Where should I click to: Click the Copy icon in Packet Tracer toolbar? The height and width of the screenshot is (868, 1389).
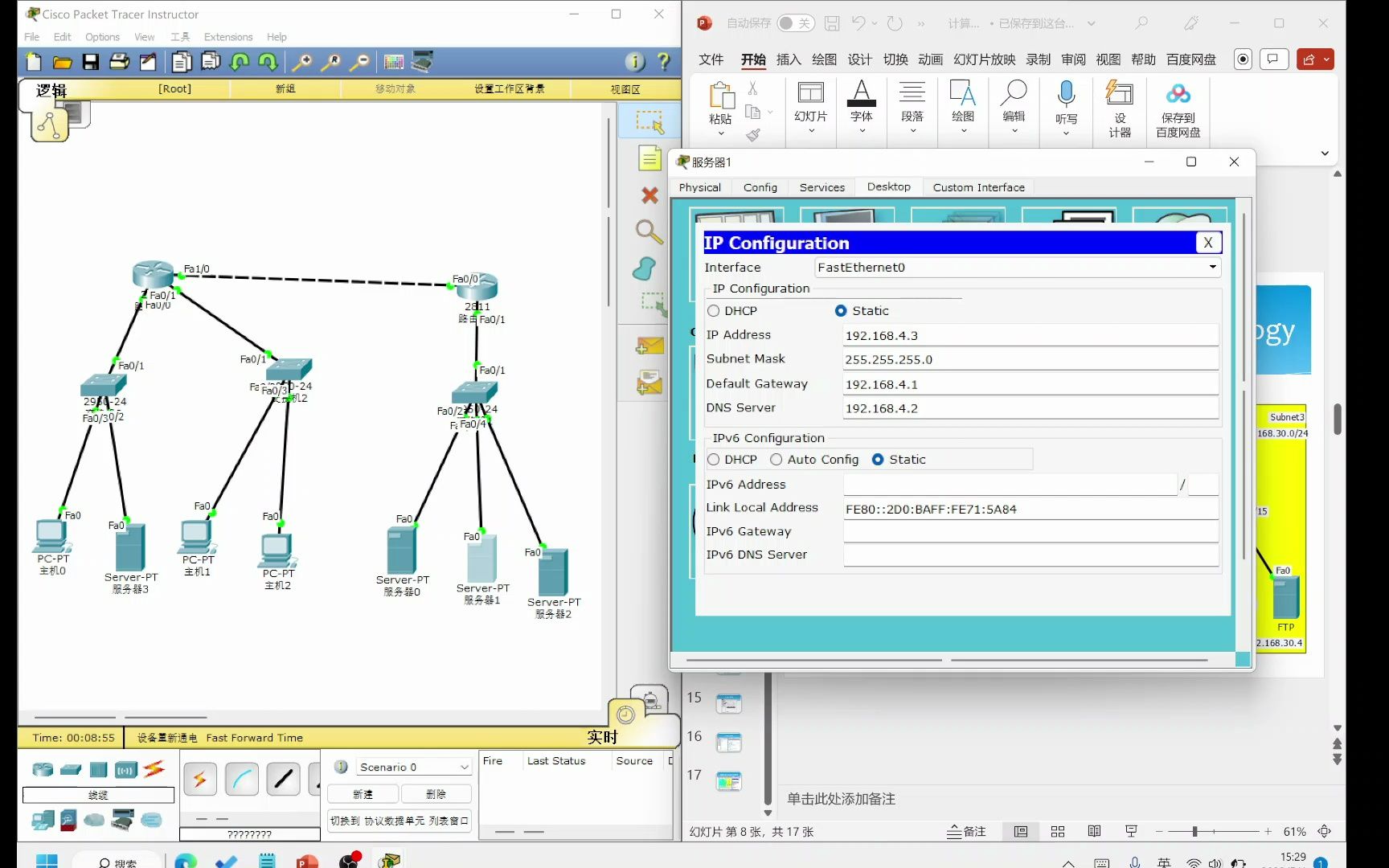click(x=182, y=62)
